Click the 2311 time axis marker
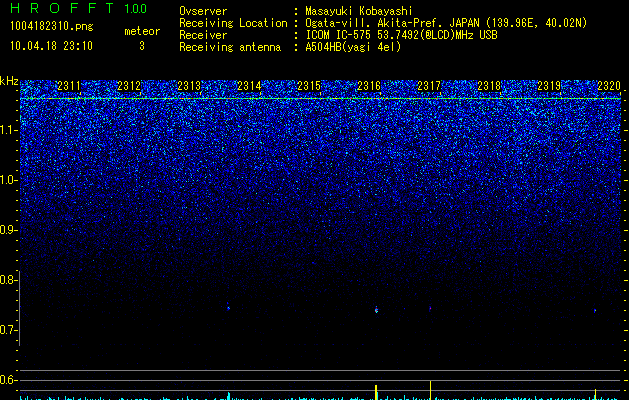629x400 pixels. point(69,86)
